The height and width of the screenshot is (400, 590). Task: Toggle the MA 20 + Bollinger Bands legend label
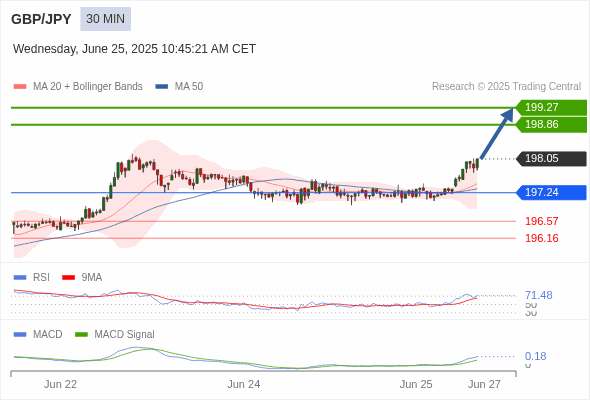(88, 87)
